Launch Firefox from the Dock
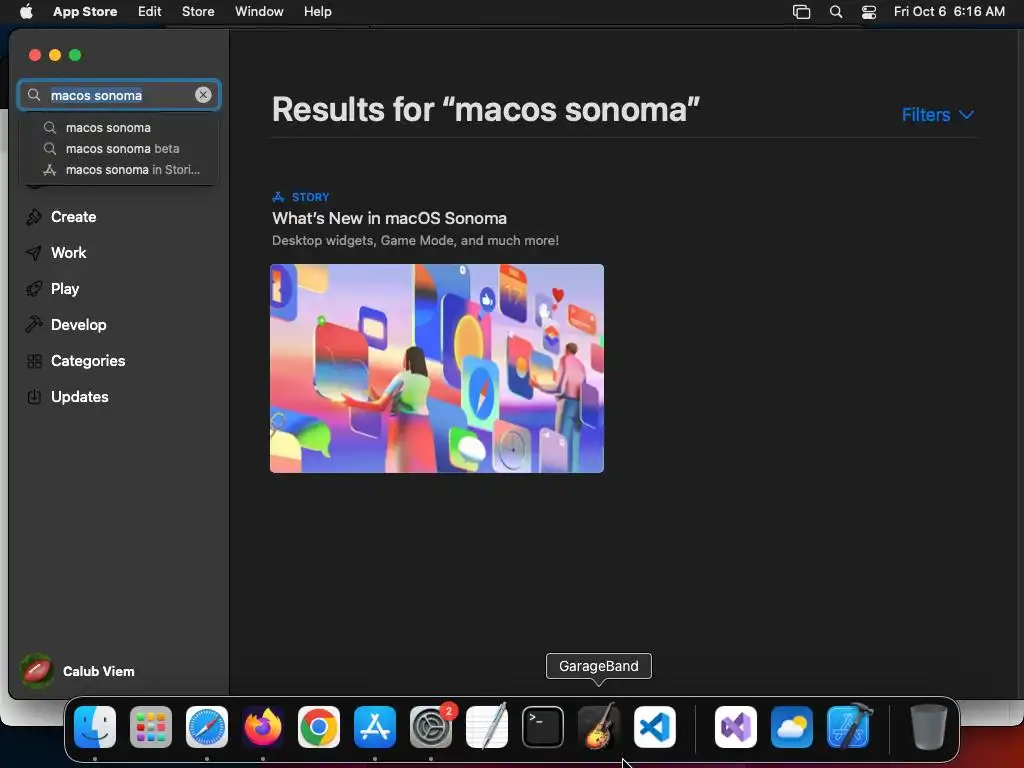 click(263, 727)
